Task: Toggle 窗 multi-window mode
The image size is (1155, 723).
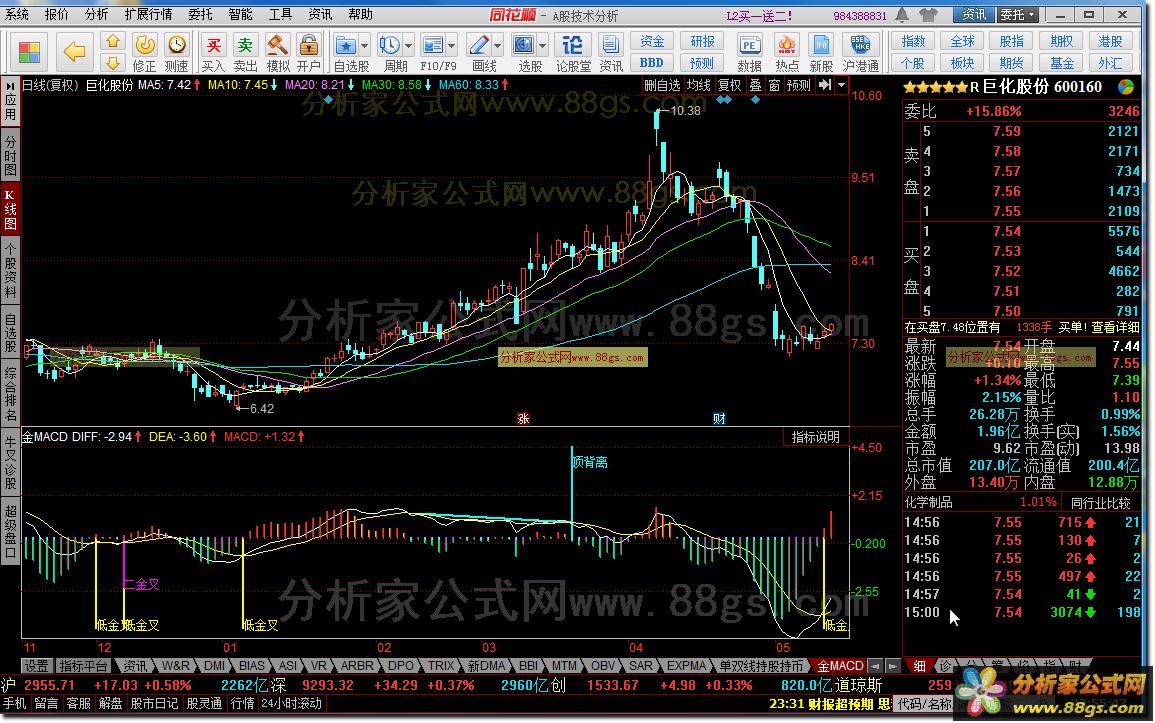Action: pyautogui.click(x=774, y=85)
